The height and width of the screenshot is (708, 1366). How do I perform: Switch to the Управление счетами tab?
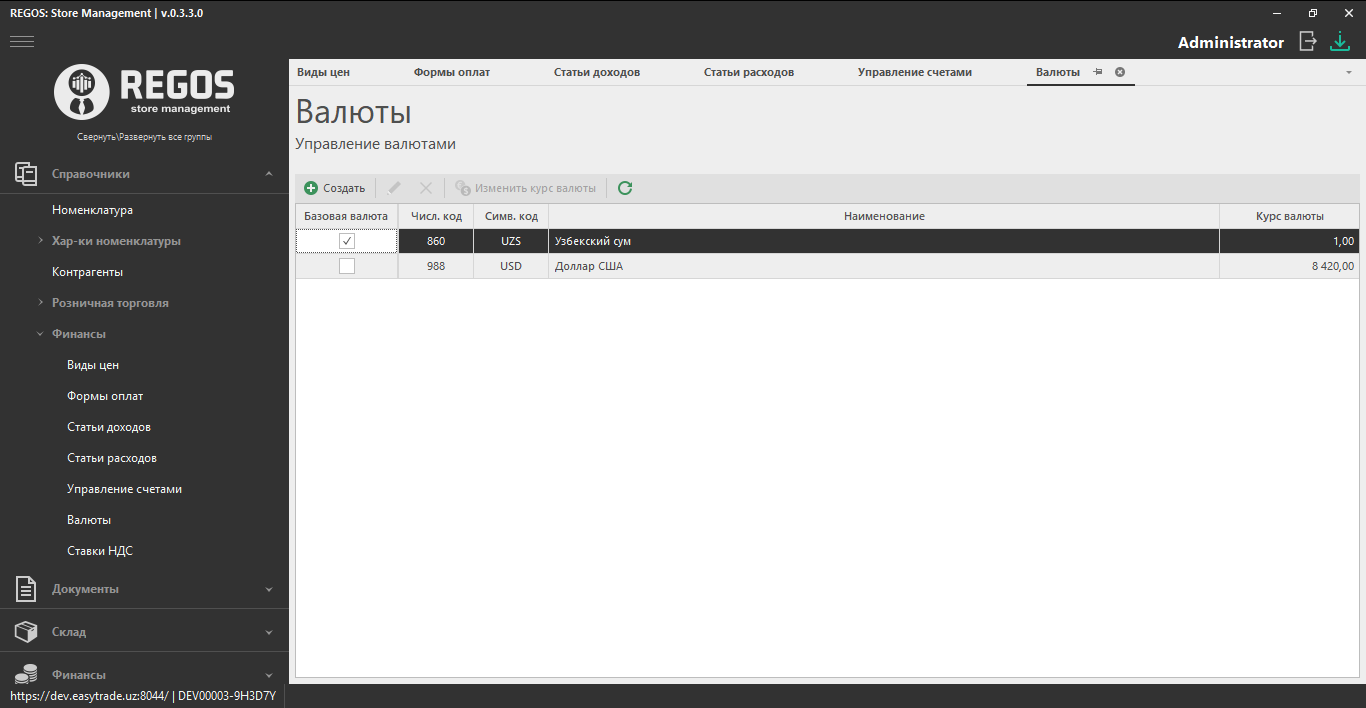914,72
